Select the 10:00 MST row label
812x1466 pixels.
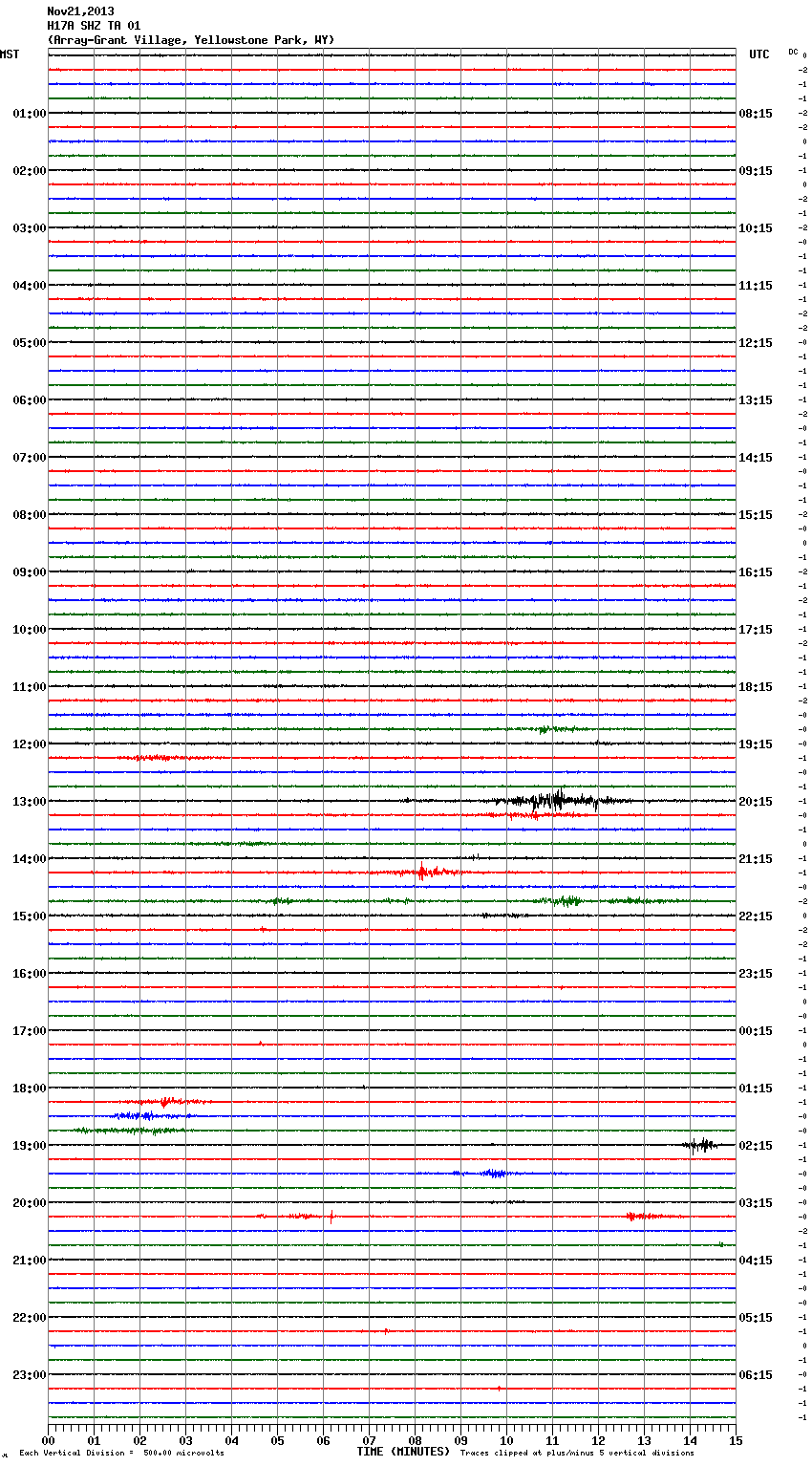pyautogui.click(x=29, y=630)
